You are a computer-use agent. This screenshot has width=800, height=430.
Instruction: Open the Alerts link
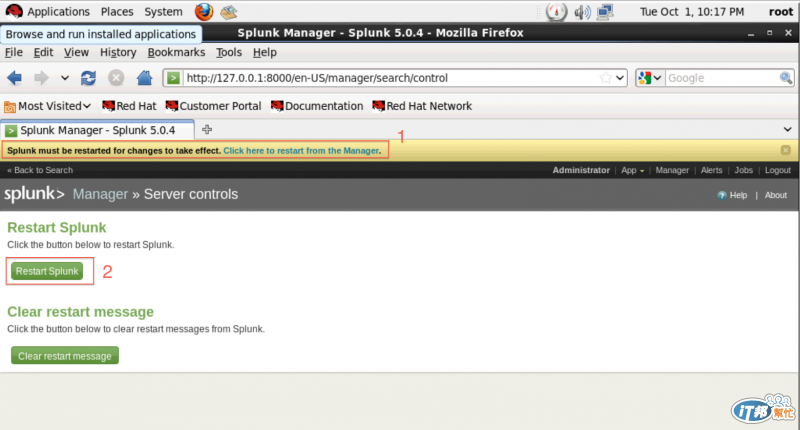pyautogui.click(x=711, y=170)
